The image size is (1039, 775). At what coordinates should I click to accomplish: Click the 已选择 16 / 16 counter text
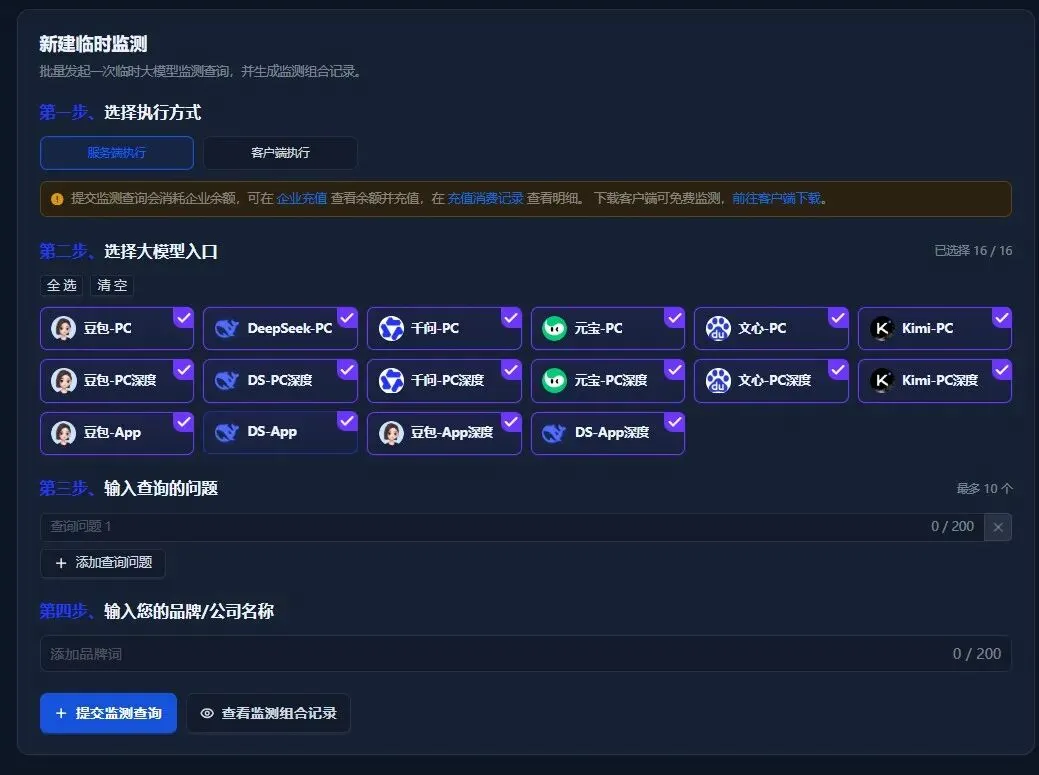pyautogui.click(x=973, y=251)
